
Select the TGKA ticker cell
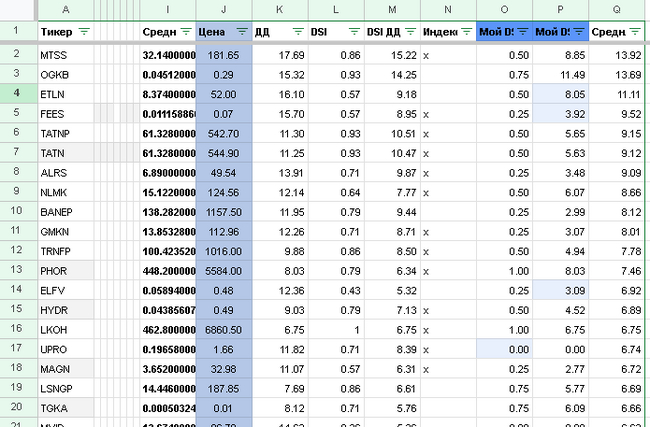pyautogui.click(x=66, y=408)
